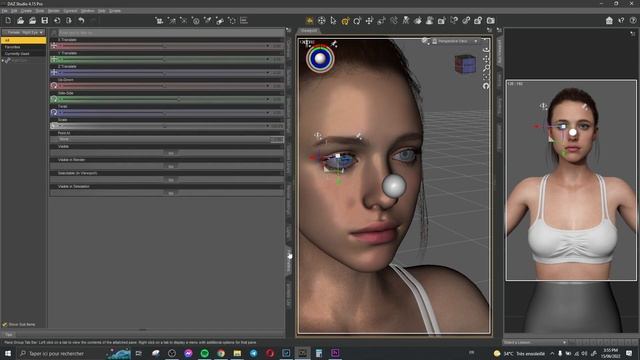Click the viewport reset view icon

point(486,86)
